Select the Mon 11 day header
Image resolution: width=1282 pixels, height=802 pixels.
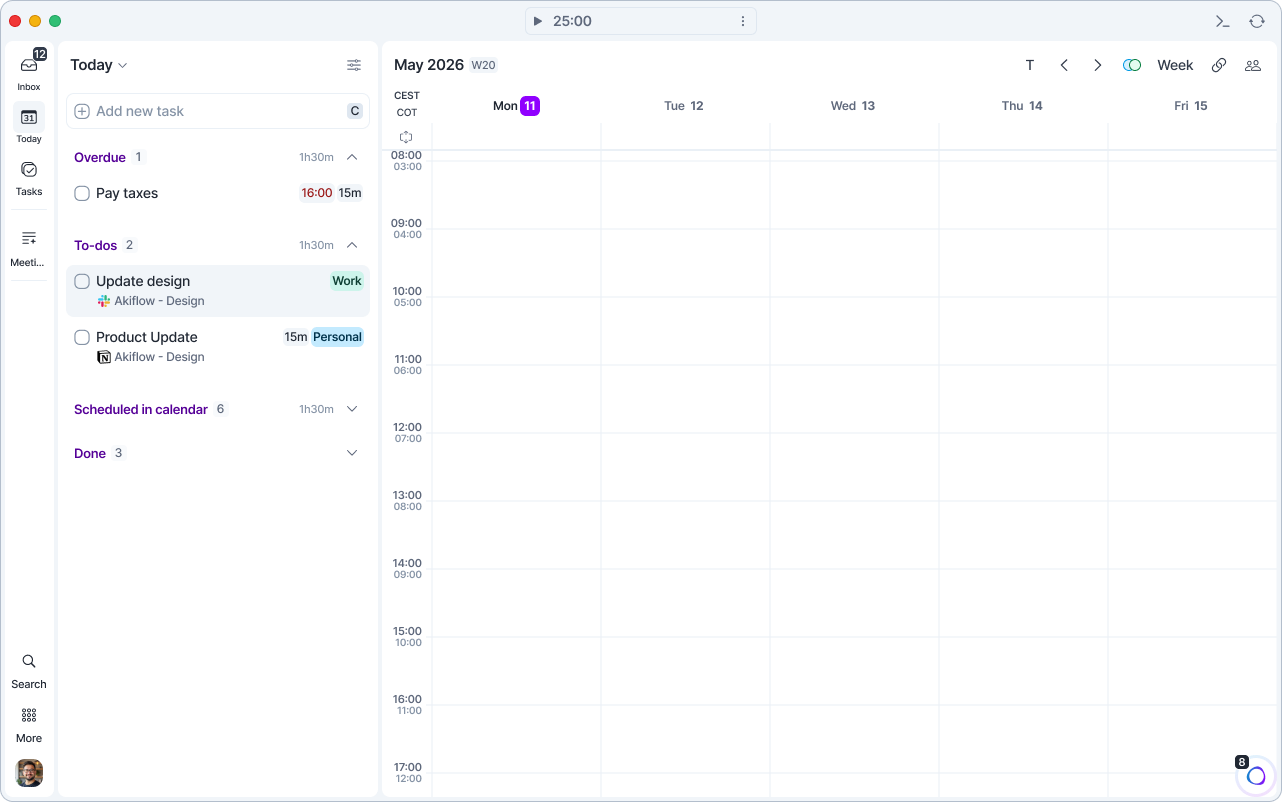point(516,106)
